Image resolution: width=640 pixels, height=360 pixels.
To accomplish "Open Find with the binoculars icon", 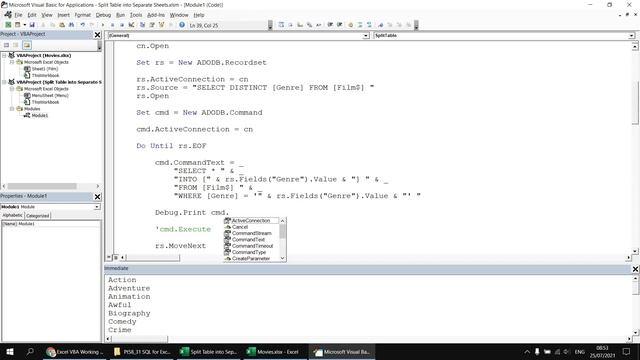I will click(x=71, y=25).
